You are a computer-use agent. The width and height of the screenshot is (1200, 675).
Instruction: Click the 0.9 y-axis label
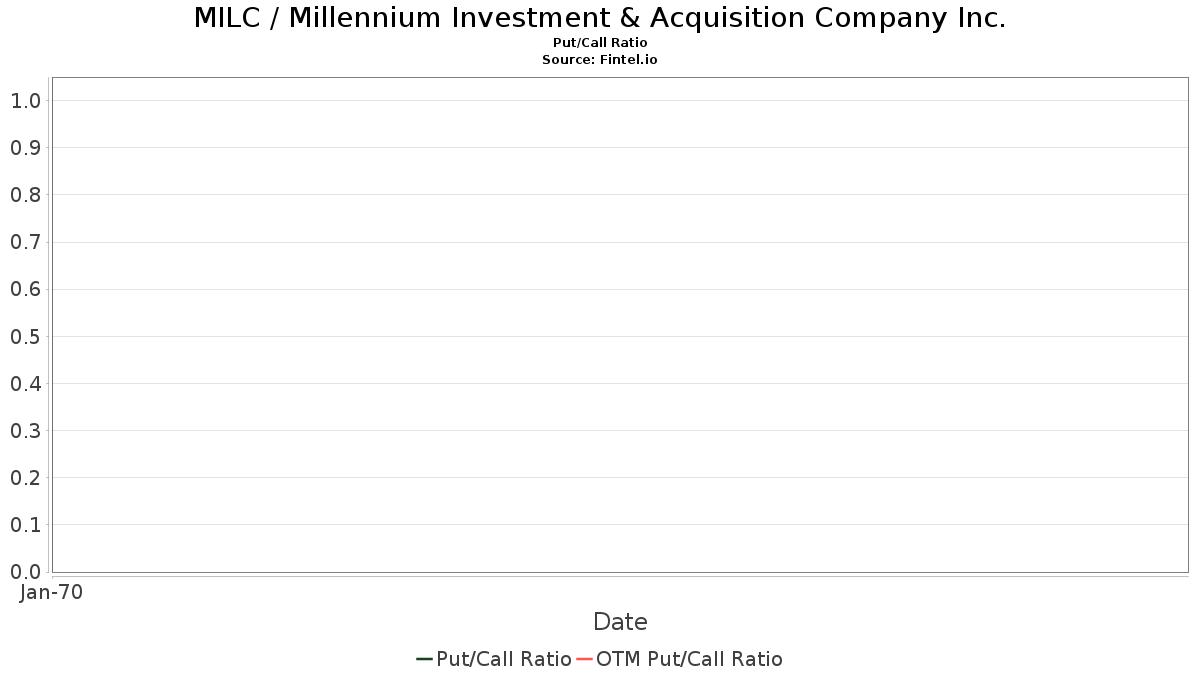[x=25, y=148]
